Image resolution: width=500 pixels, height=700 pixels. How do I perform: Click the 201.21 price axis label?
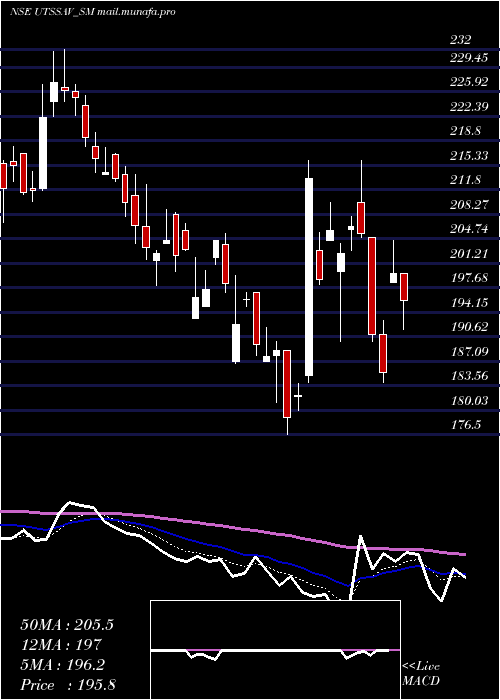point(469,253)
